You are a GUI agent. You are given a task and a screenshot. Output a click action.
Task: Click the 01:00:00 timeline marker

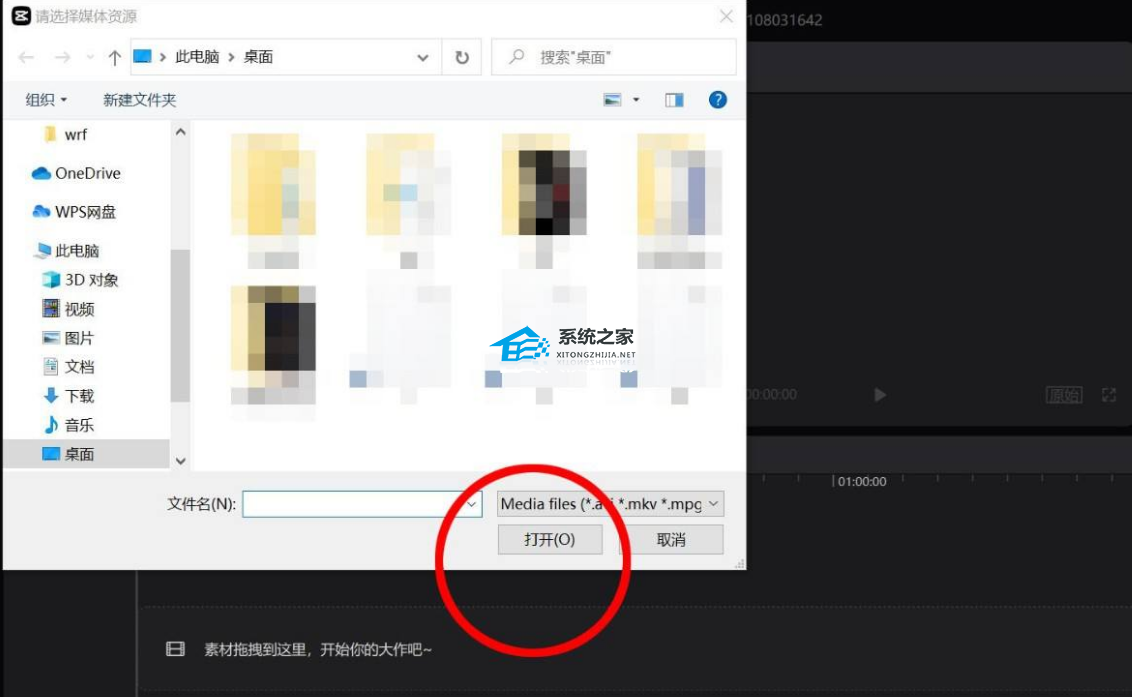pos(861,481)
